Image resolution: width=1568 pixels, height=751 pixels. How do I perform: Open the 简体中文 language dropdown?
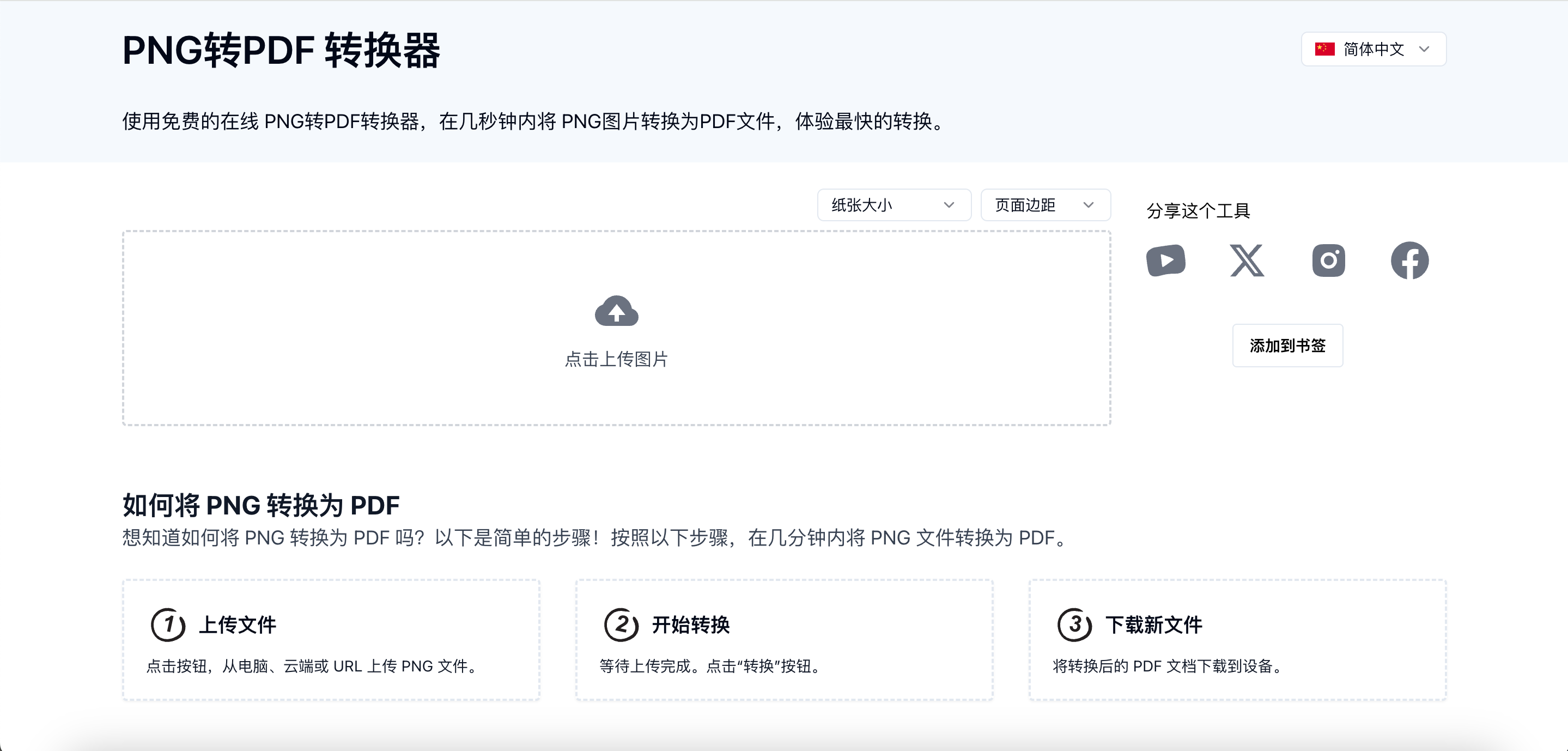(1373, 50)
